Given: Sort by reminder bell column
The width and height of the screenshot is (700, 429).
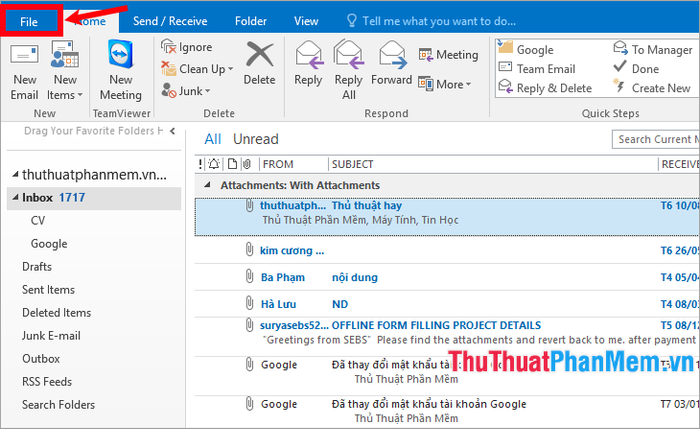Looking at the screenshot, I should pyautogui.click(x=214, y=164).
